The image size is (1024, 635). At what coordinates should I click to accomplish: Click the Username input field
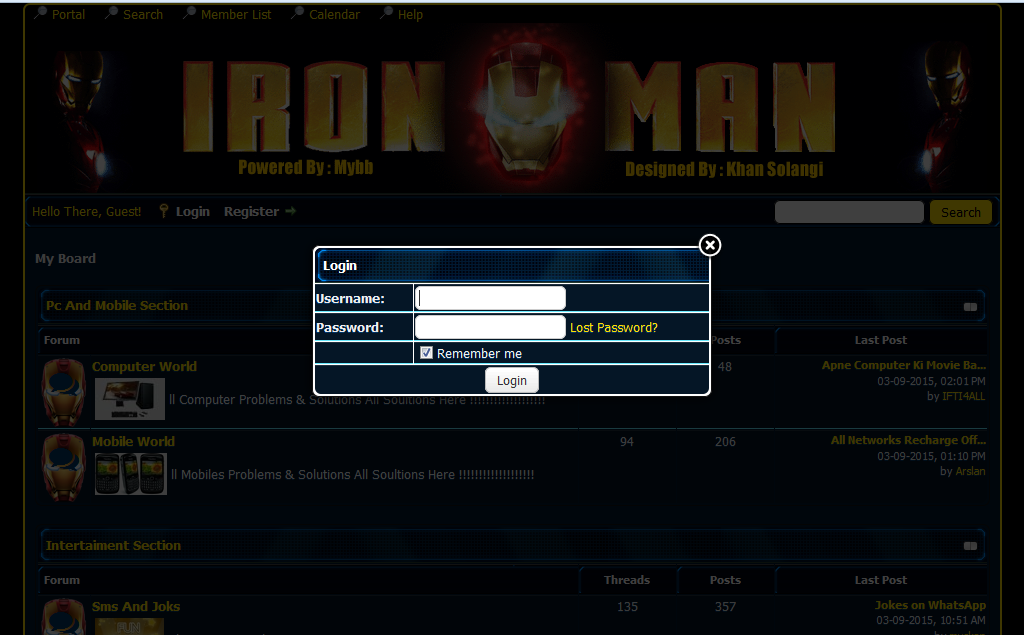click(490, 298)
